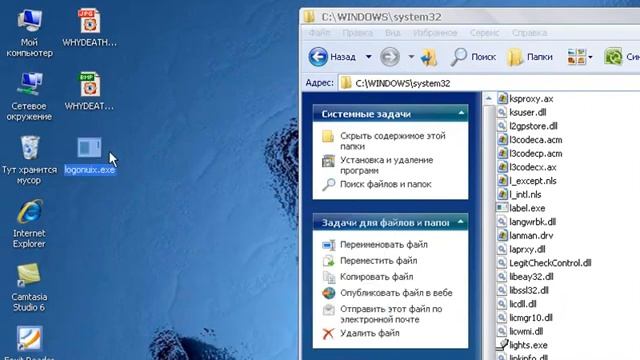Open the Правка menu
The height and width of the screenshot is (360, 640).
[x=358, y=33]
